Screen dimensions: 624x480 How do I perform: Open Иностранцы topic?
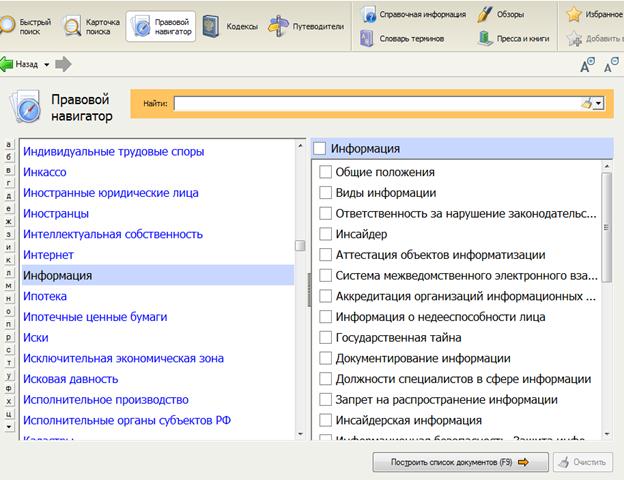click(x=56, y=214)
